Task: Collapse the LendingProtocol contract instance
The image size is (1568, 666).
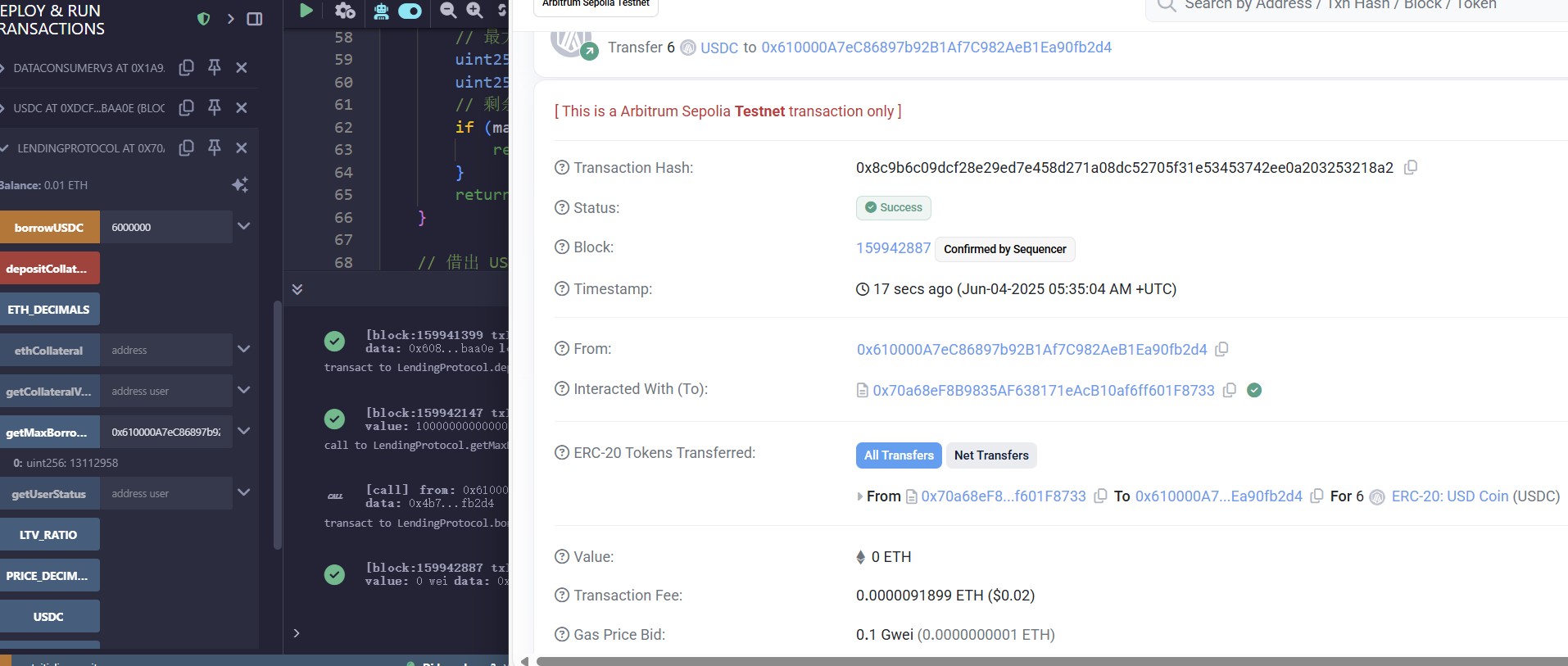Action: (x=5, y=148)
